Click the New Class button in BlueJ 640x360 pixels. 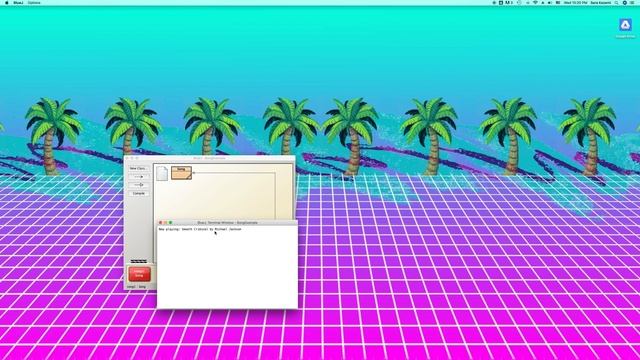[138, 169]
